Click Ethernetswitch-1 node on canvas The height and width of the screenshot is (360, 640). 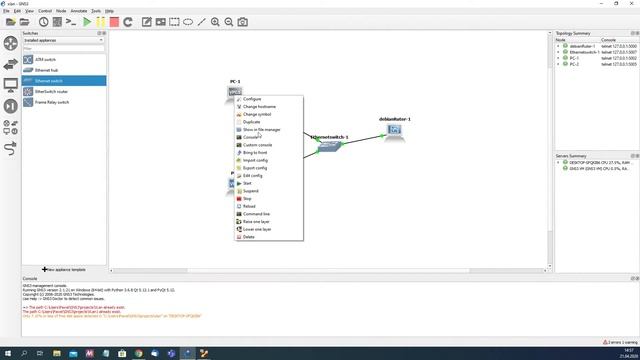coord(329,147)
